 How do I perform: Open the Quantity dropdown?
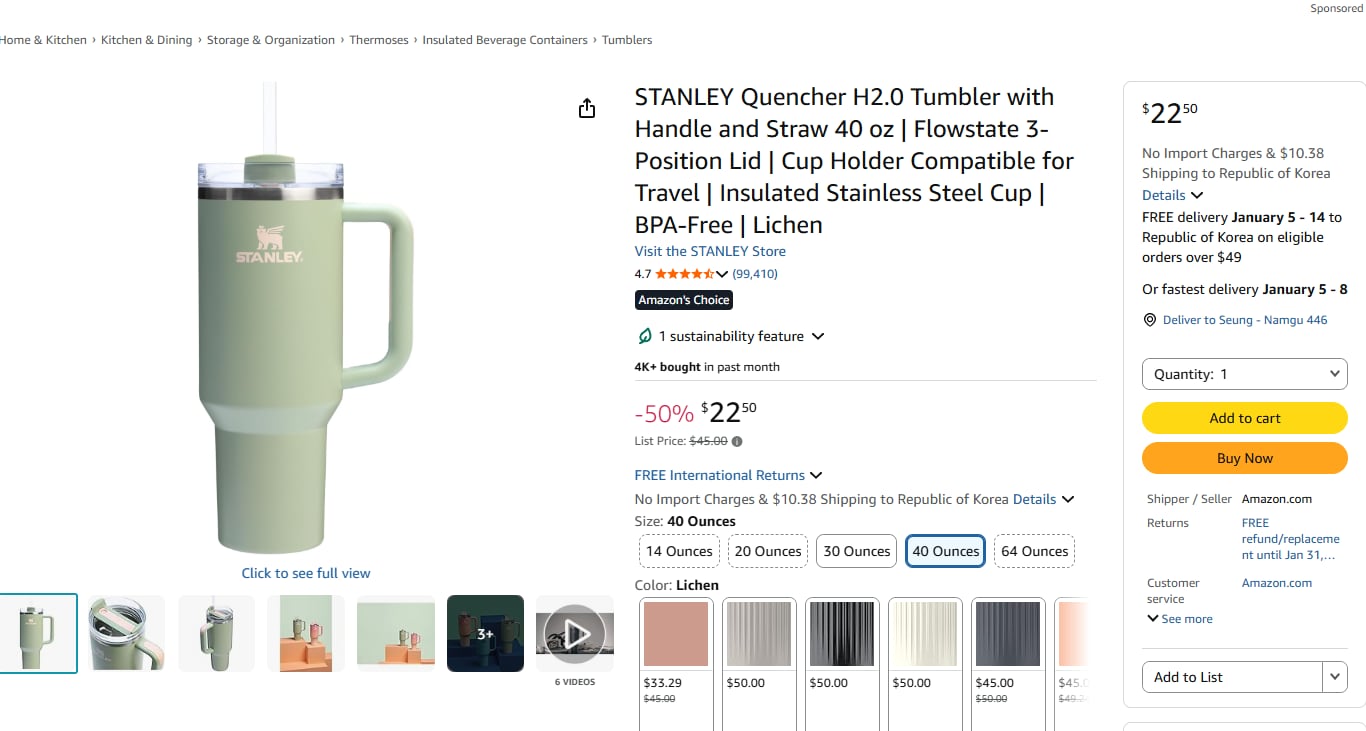point(1244,374)
